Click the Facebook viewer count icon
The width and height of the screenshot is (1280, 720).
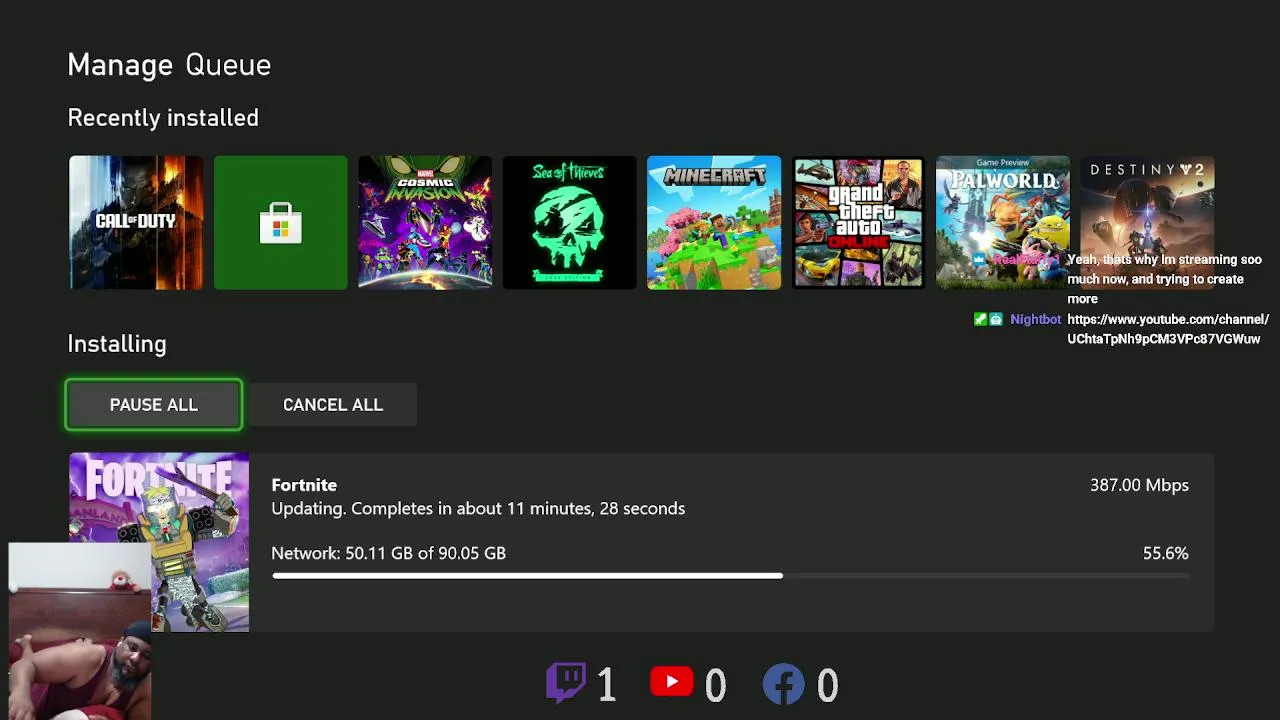(x=784, y=684)
